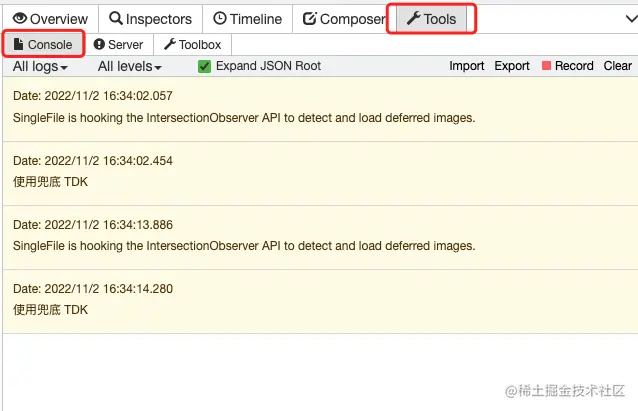Click the Timeline clock icon
The width and height of the screenshot is (638, 411).
coord(219,19)
